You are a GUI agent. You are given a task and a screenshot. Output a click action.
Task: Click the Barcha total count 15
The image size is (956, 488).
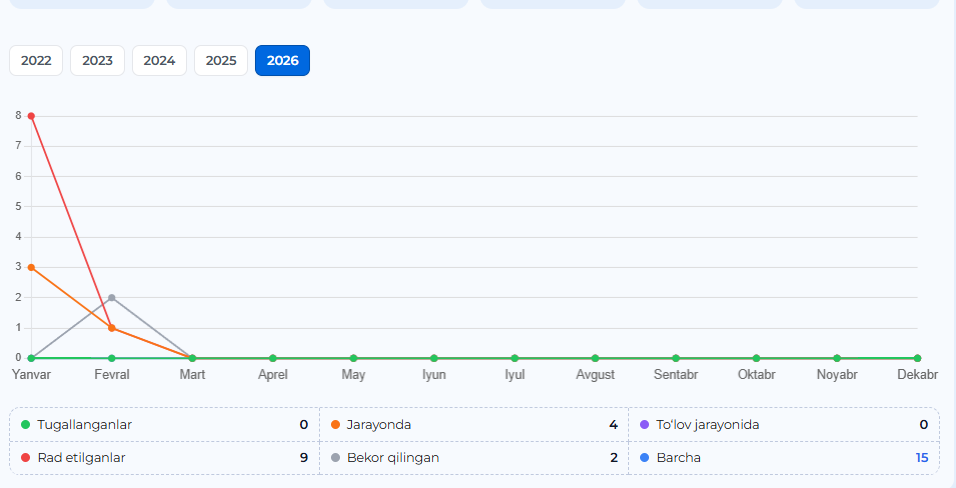tap(921, 458)
